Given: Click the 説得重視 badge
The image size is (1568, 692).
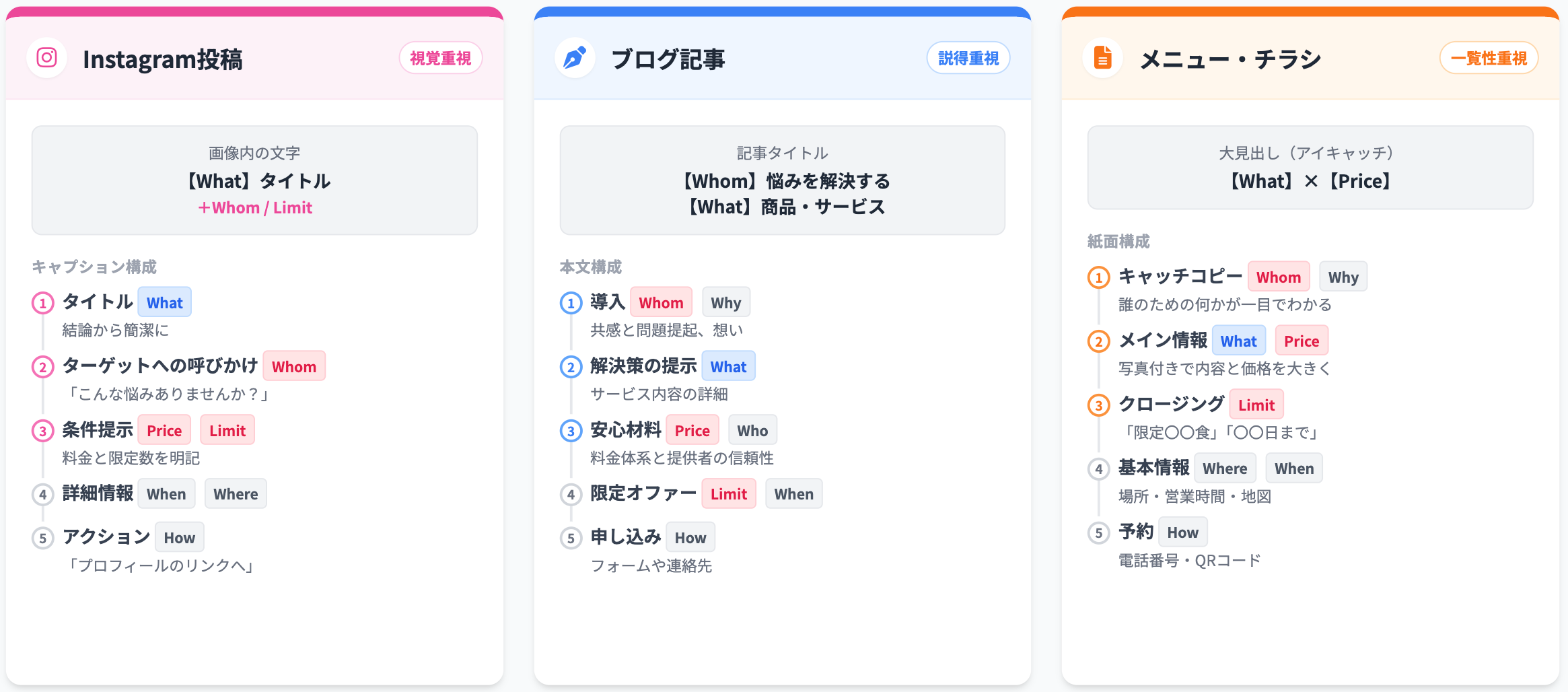Looking at the screenshot, I should (968, 59).
